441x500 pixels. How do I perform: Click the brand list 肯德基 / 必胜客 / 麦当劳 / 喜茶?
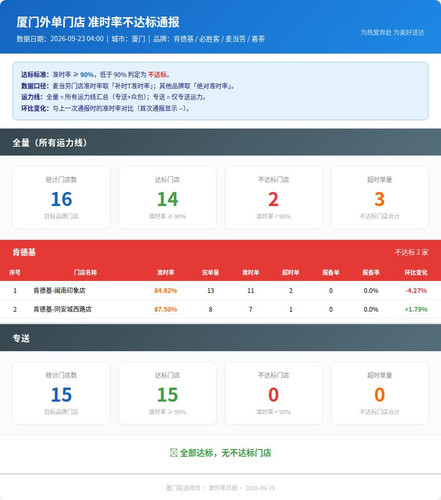(219, 39)
